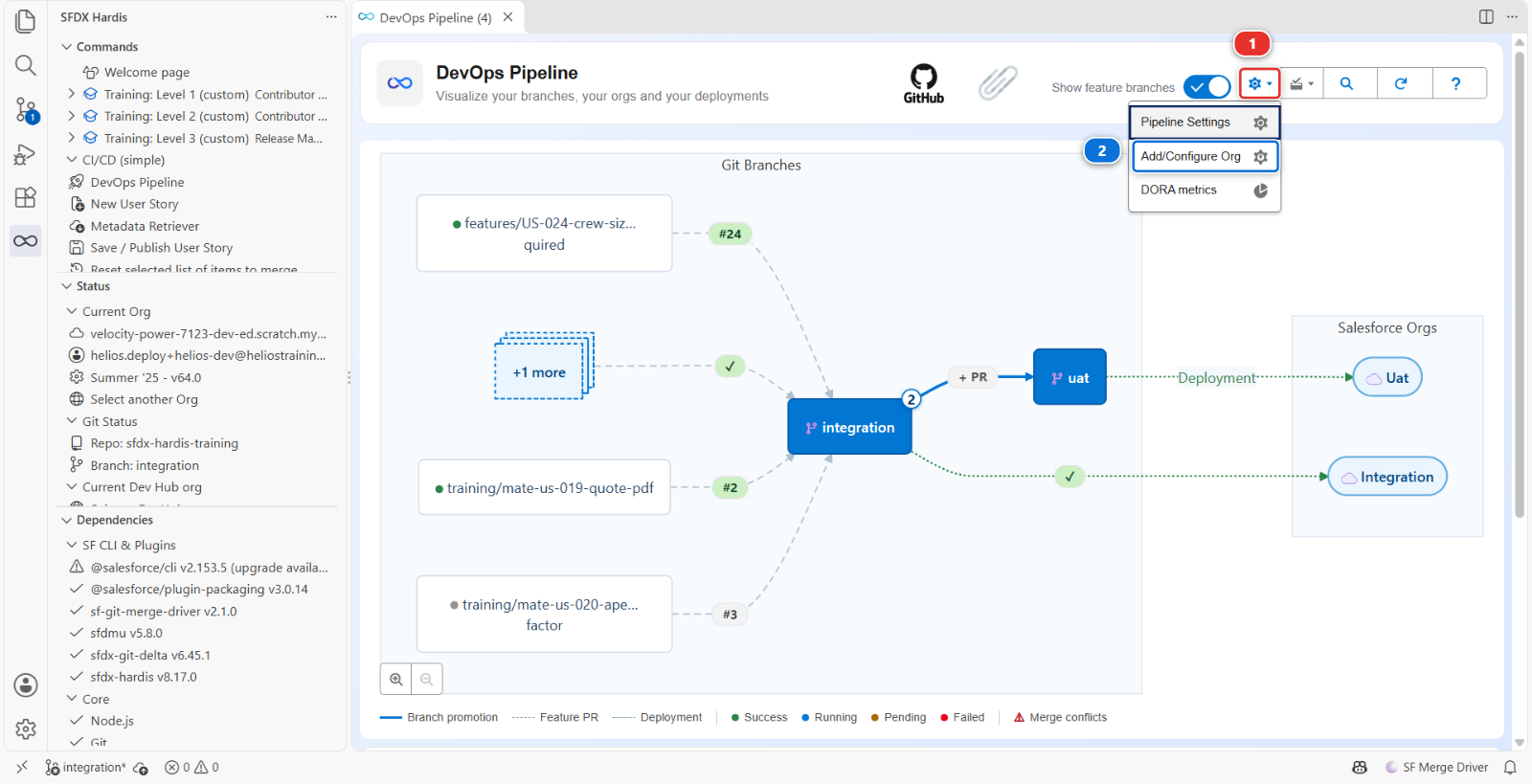Click the search magnifier pipeline button
Screen dimensions: 1532x784
click(1346, 83)
